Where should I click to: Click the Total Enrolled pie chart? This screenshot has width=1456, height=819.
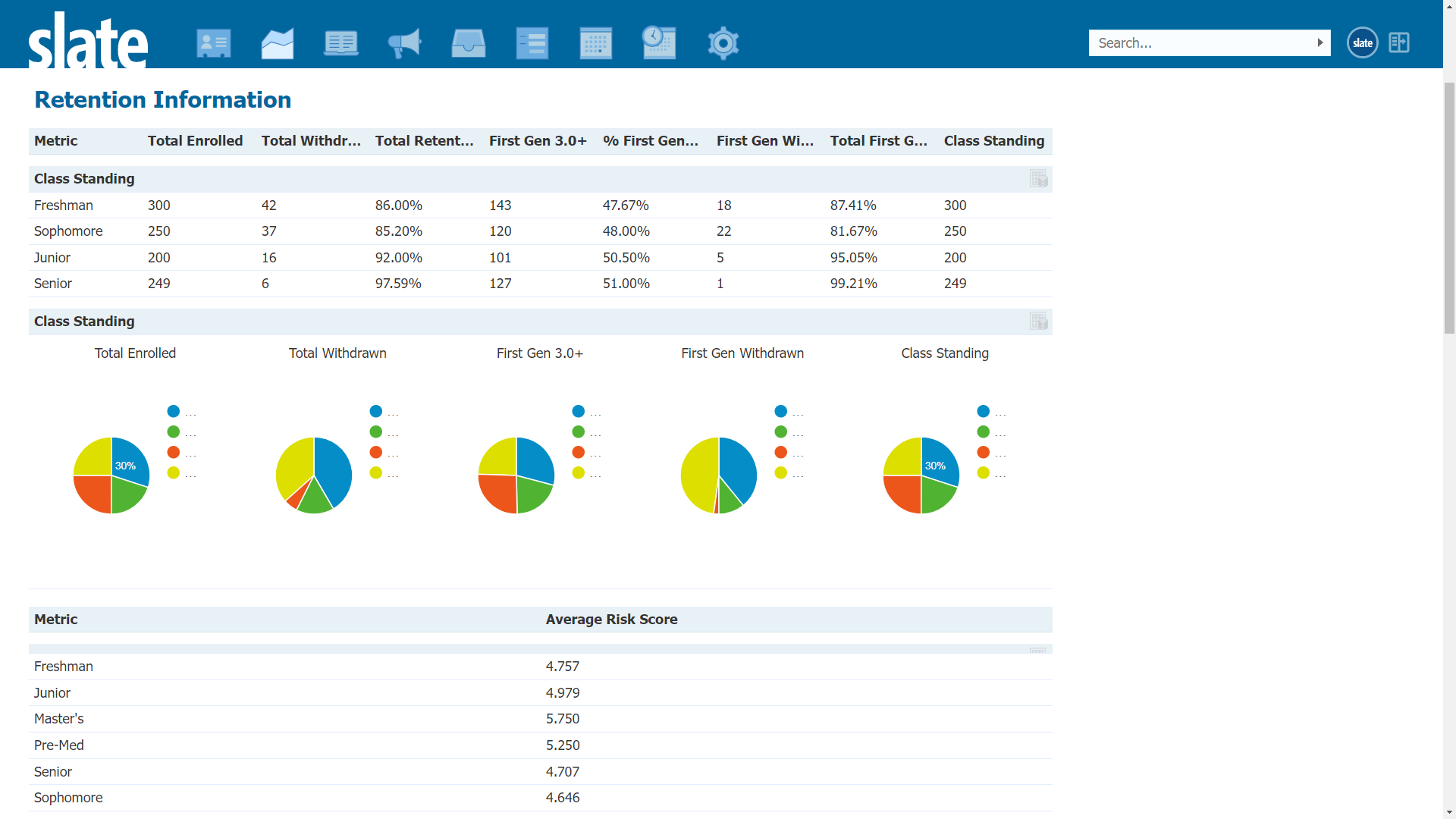tap(111, 475)
